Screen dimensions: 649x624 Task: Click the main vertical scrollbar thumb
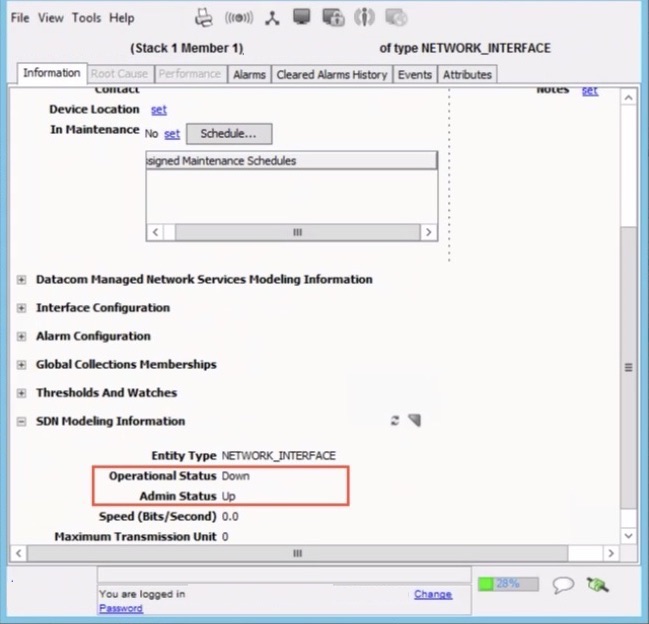[x=628, y=367]
